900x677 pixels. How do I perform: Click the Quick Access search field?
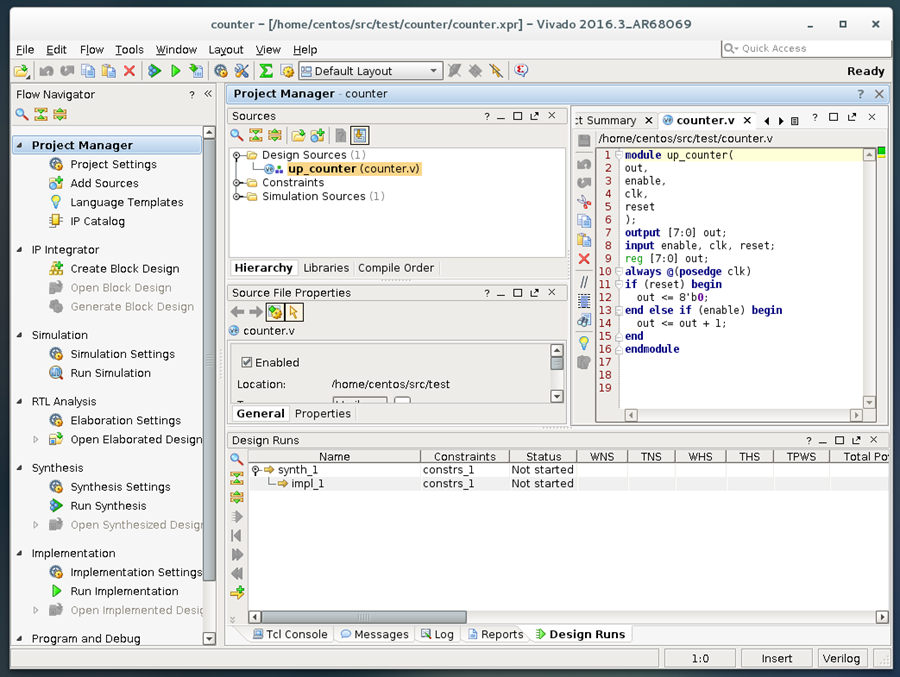click(x=805, y=48)
